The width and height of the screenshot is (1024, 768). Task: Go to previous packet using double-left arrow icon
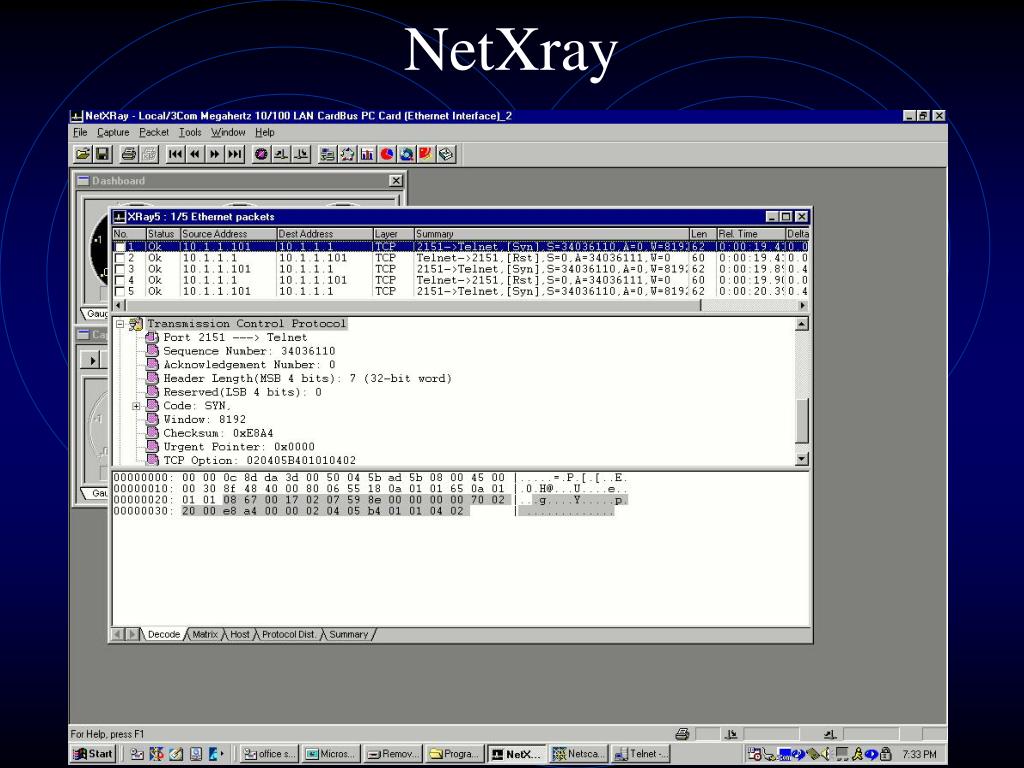click(x=195, y=154)
